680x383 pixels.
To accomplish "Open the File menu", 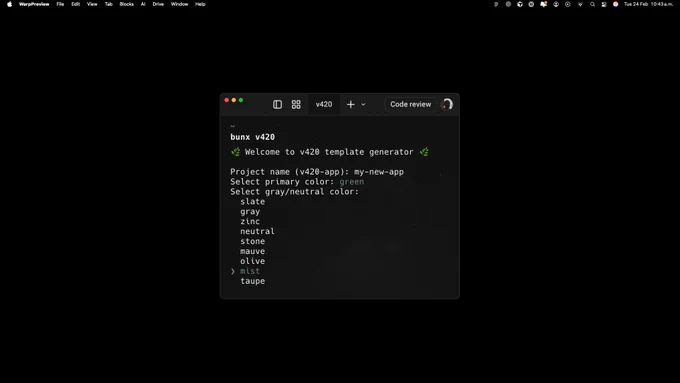I will (x=60, y=4).
